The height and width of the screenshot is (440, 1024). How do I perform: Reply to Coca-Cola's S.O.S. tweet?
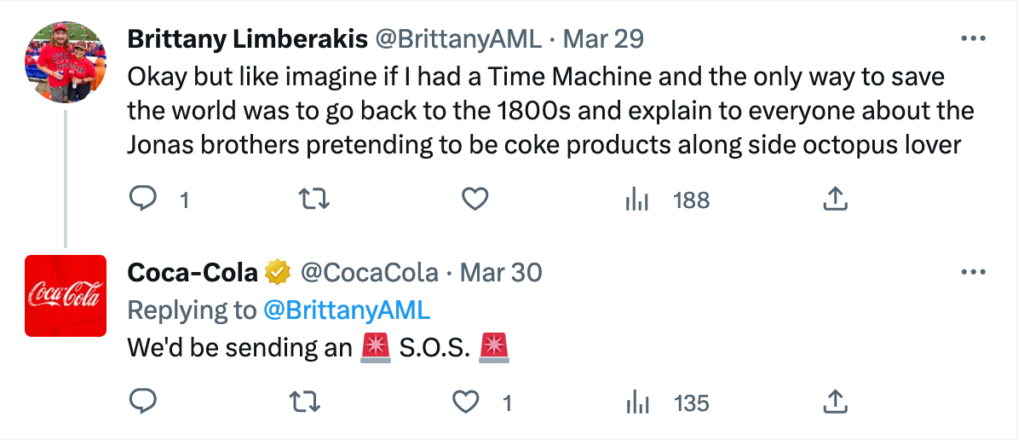[145, 403]
